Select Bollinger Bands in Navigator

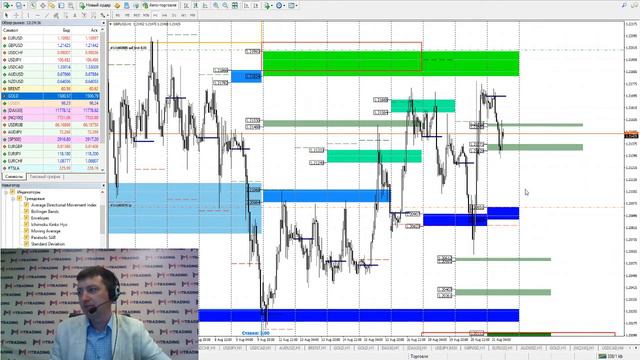click(45, 211)
